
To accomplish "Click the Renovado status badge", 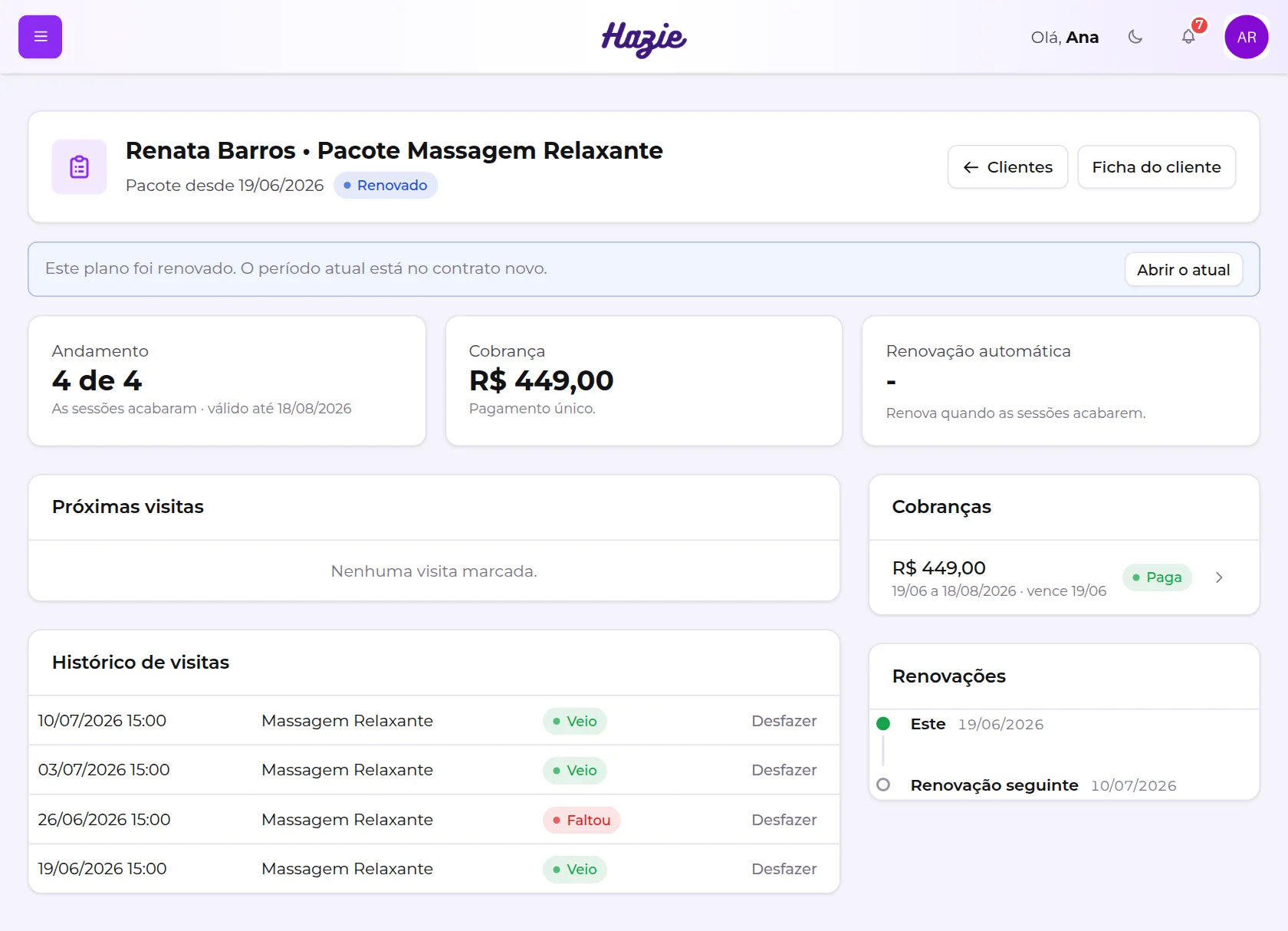I will point(386,185).
